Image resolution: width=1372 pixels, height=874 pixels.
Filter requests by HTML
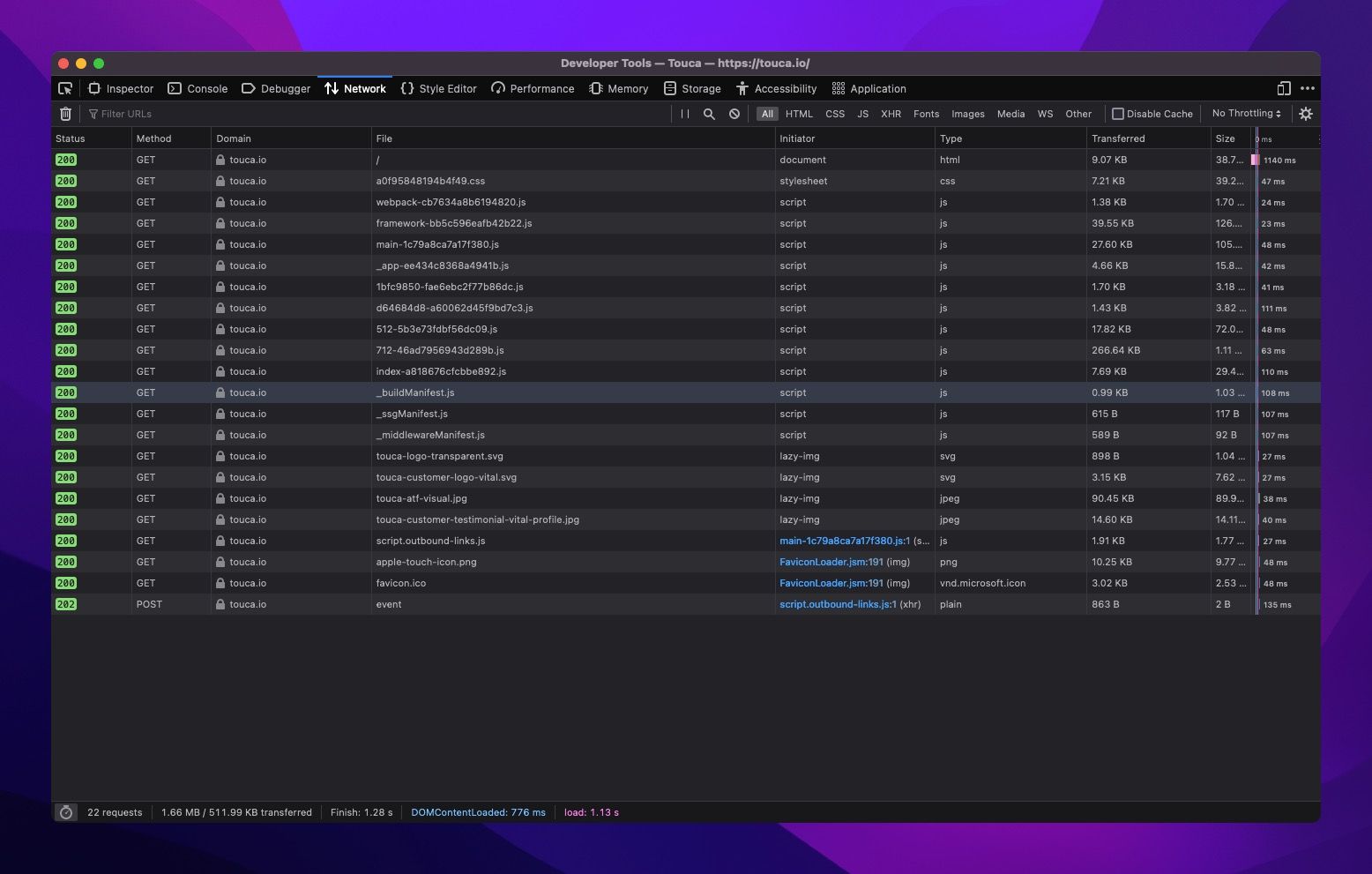pyautogui.click(x=799, y=114)
